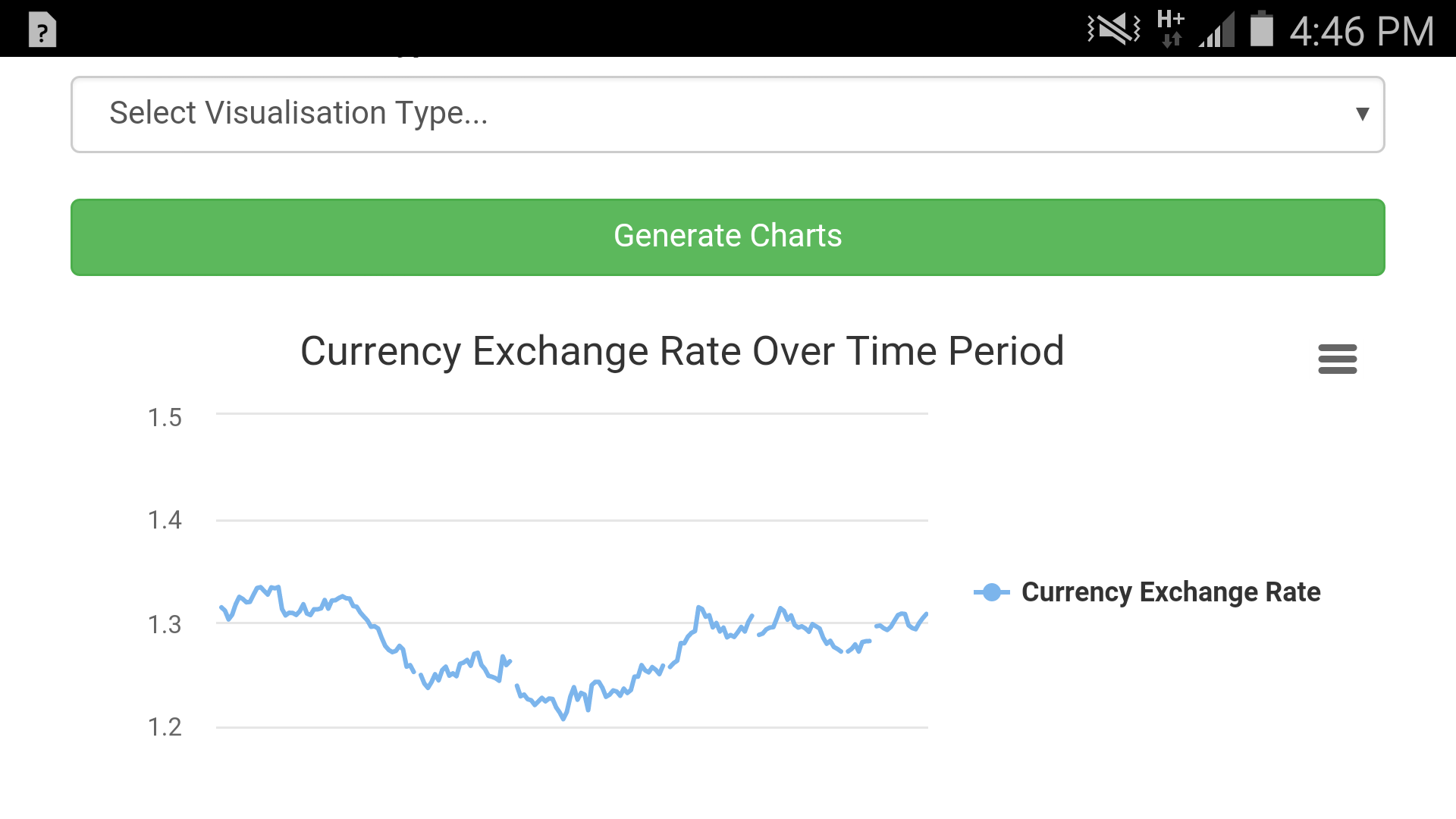This screenshot has height=819, width=1456.
Task: Click the 1.4 y-axis label
Action: (165, 520)
